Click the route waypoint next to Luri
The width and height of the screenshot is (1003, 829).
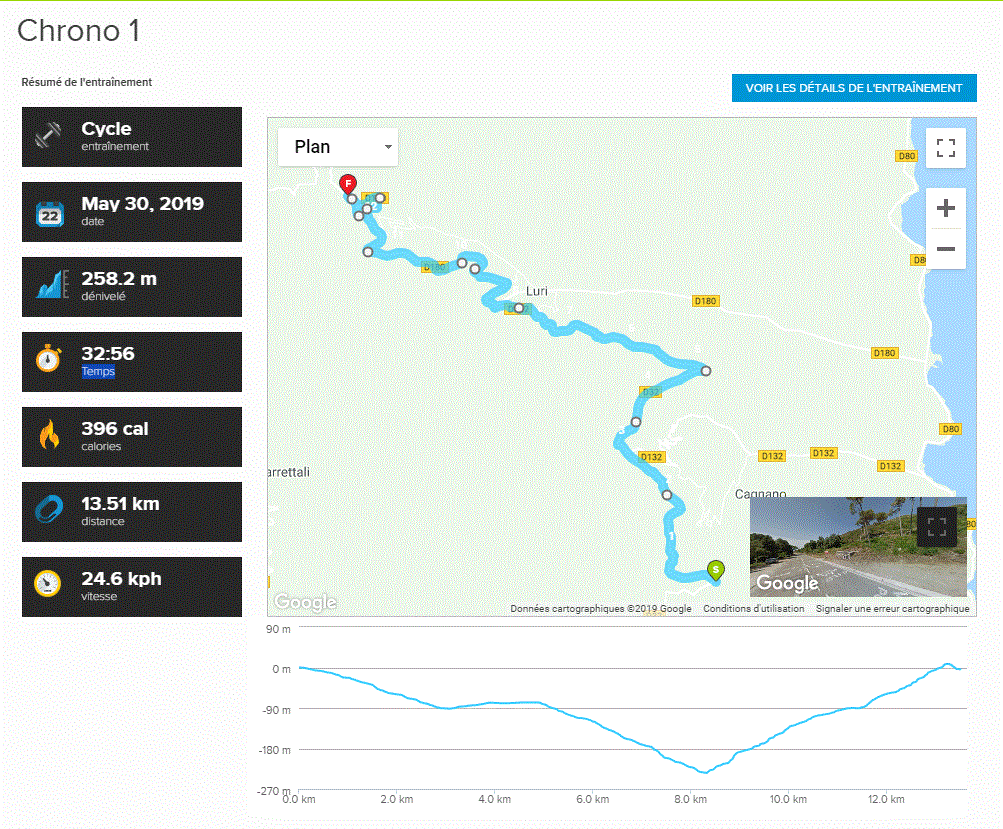[x=519, y=308]
